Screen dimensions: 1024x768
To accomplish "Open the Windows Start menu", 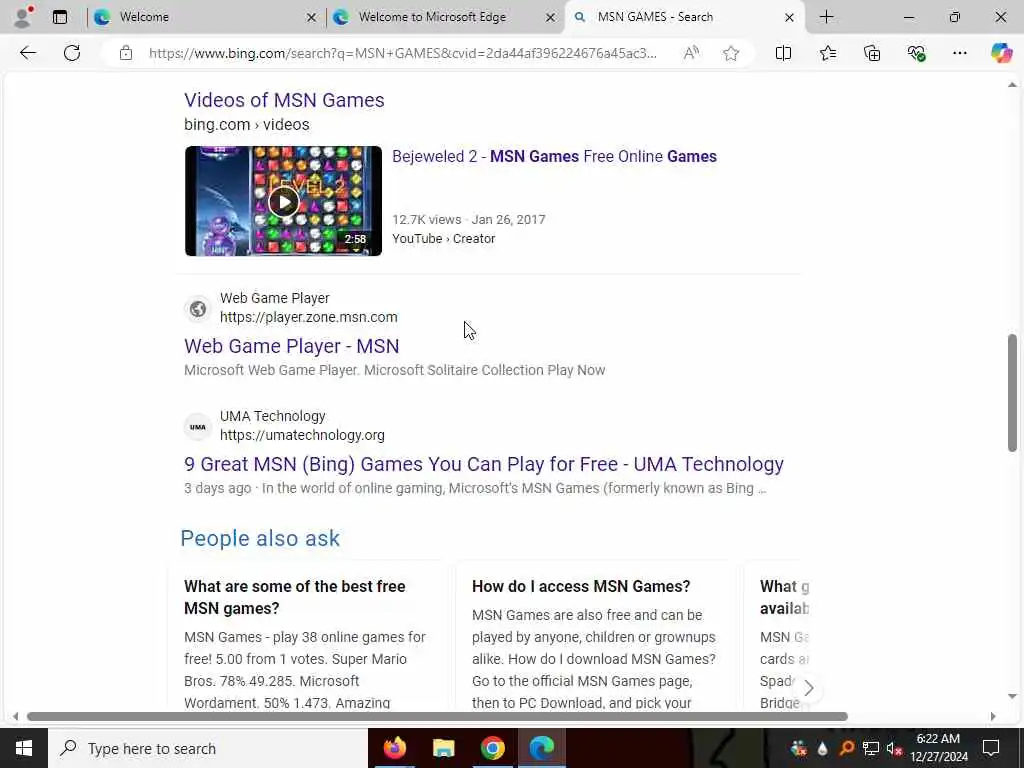I will pyautogui.click(x=24, y=748).
